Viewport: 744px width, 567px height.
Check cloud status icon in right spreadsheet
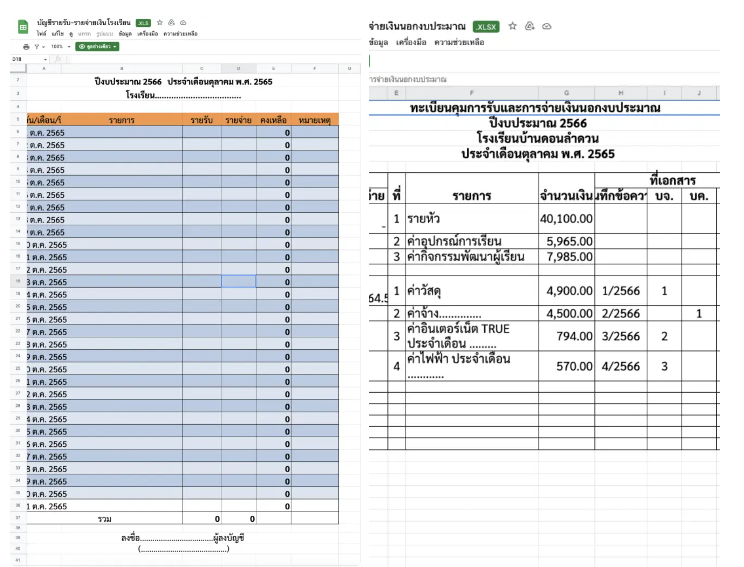[547, 26]
